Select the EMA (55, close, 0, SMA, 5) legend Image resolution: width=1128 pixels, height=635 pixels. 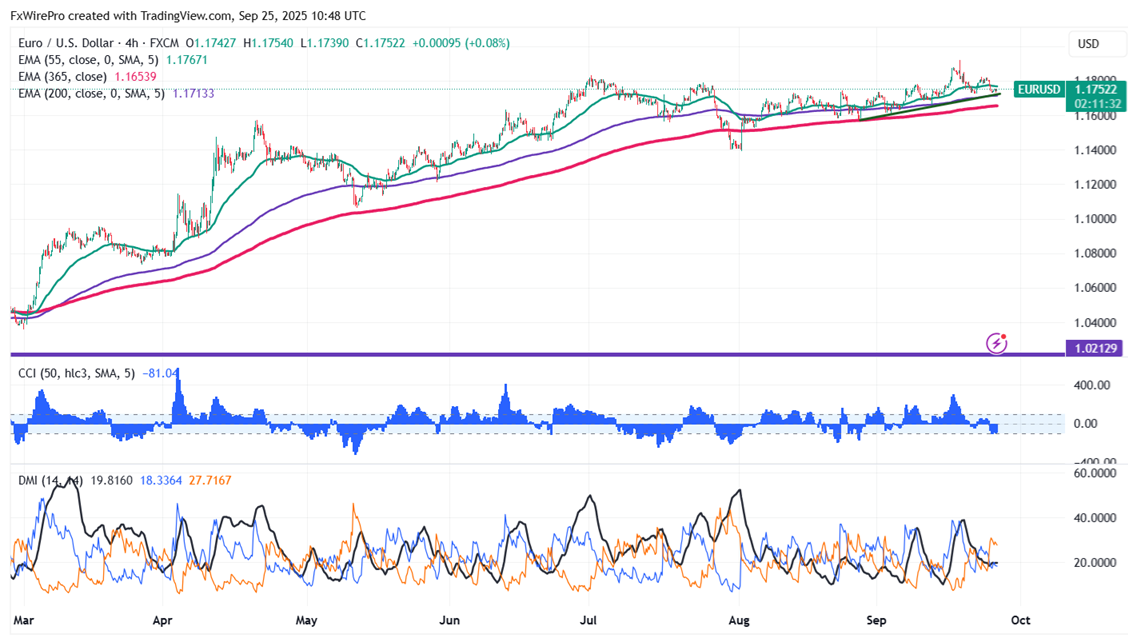point(88,60)
